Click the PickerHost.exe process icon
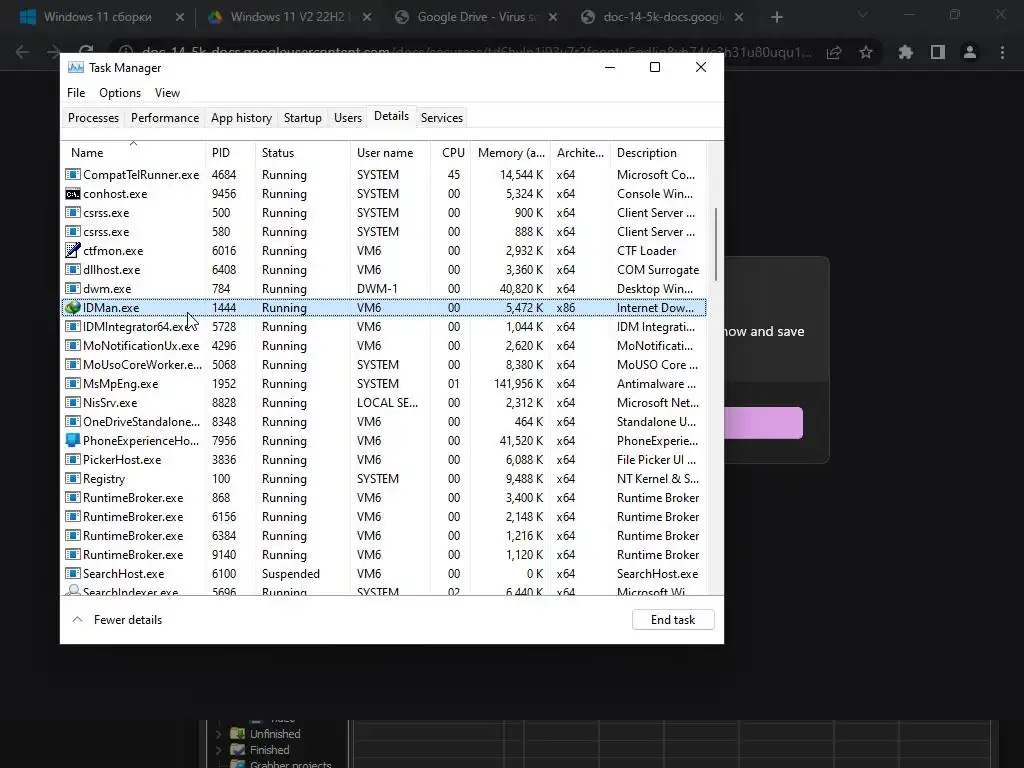This screenshot has width=1024, height=768. point(72,460)
